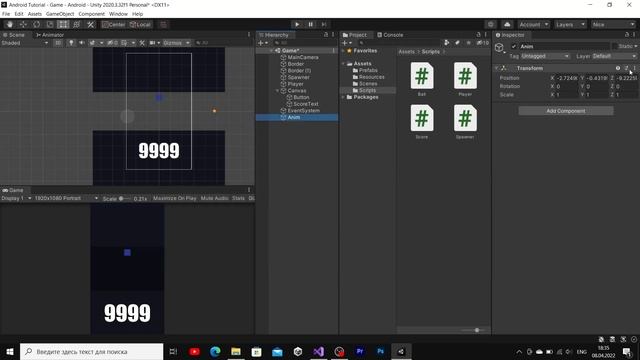Click the Project search field
The width and height of the screenshot is (640, 360).
point(398,43)
